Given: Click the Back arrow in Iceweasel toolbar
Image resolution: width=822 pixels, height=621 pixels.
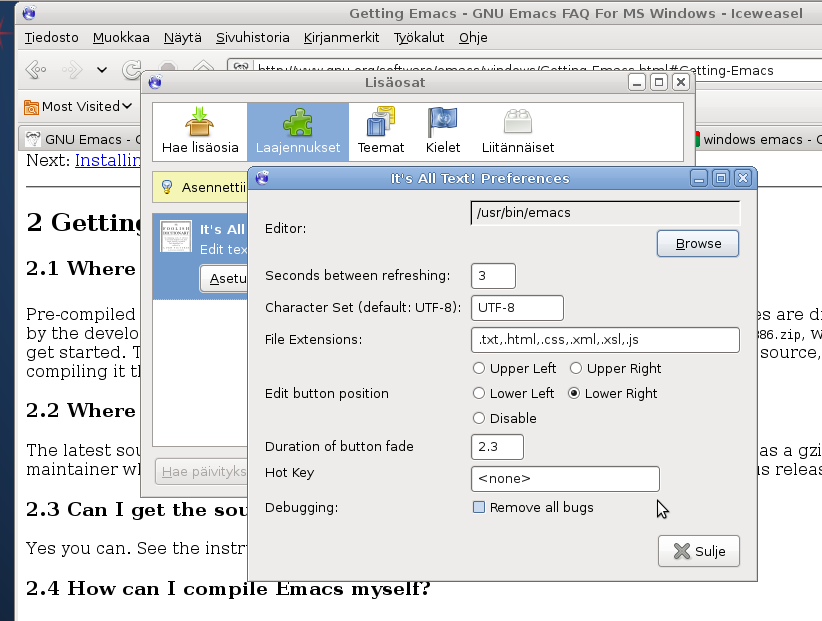Looking at the screenshot, I should point(36,69).
